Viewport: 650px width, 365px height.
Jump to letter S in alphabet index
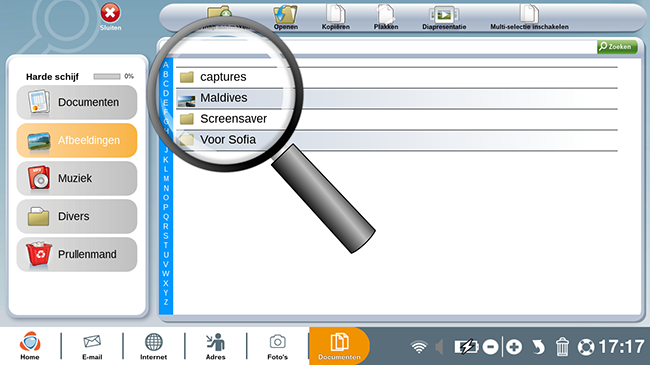[x=166, y=236]
